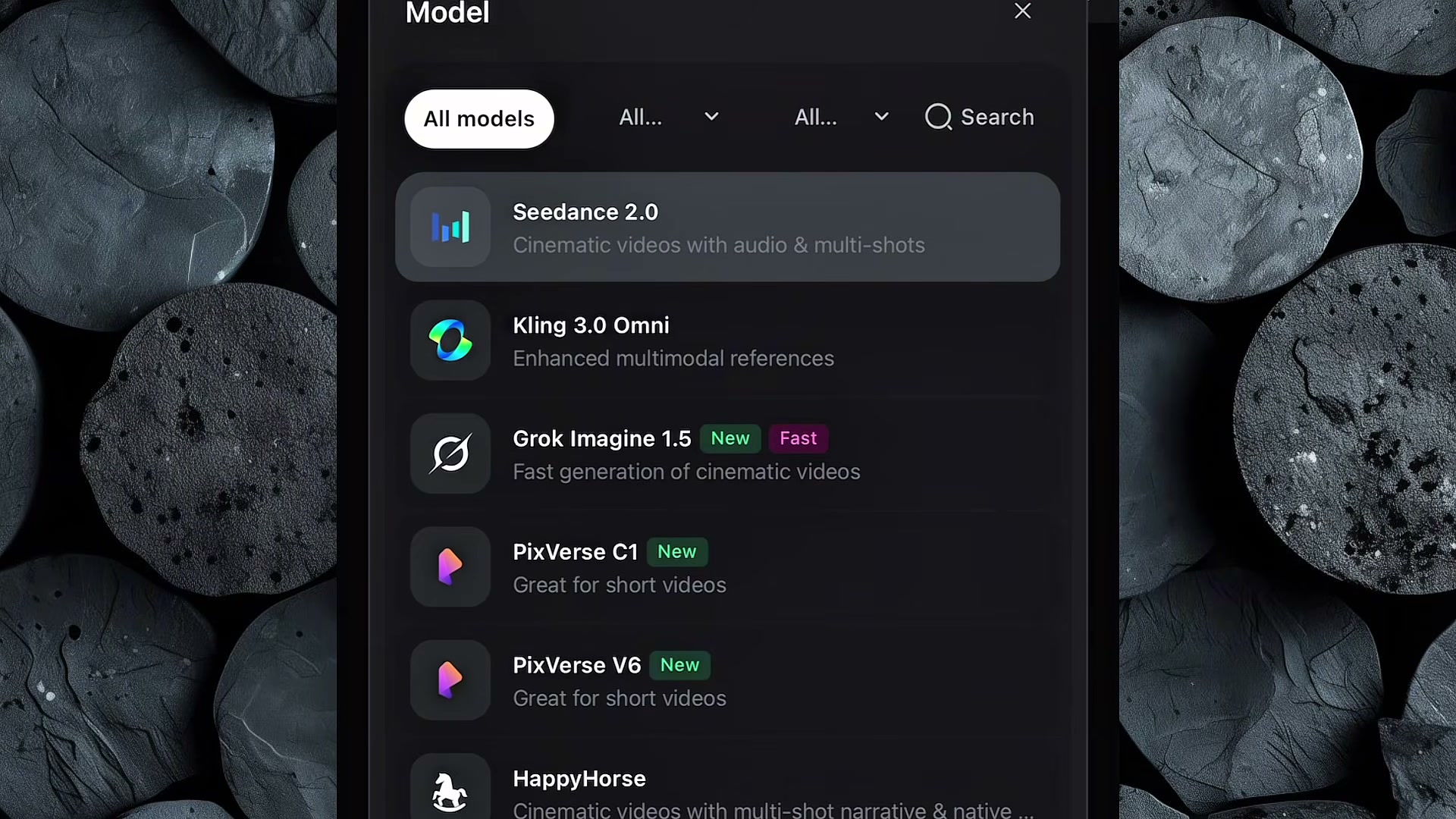Click the Seedance 2.0 bar-chart icon

point(450,227)
